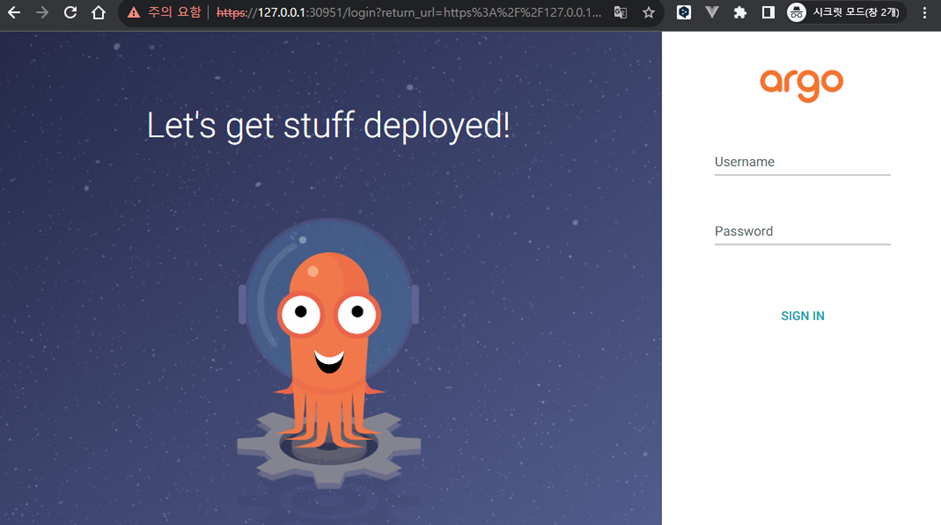Open the translate page icon
This screenshot has height=525, width=941.
621,12
